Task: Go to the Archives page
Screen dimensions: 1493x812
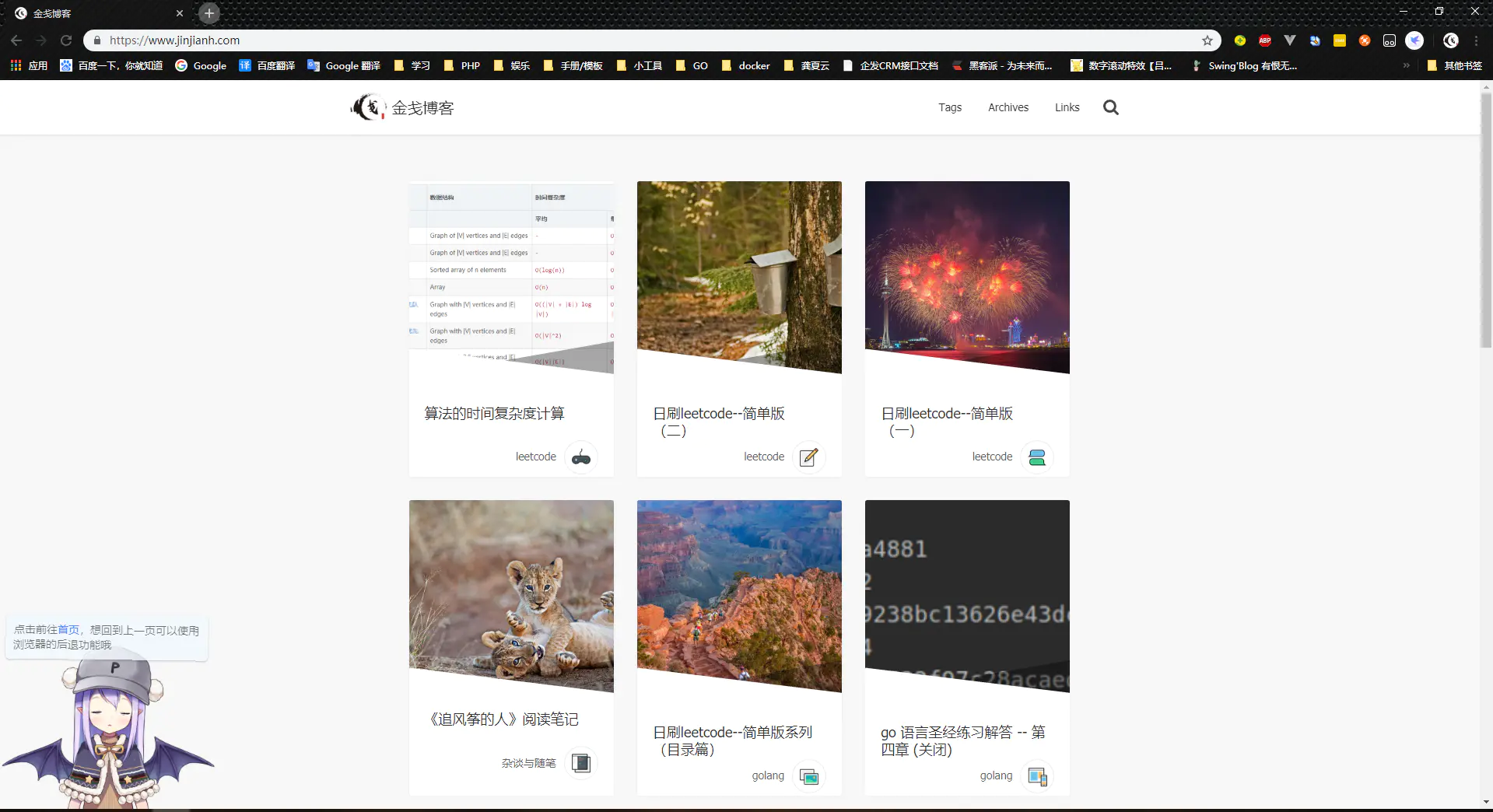Action: coord(1008,107)
